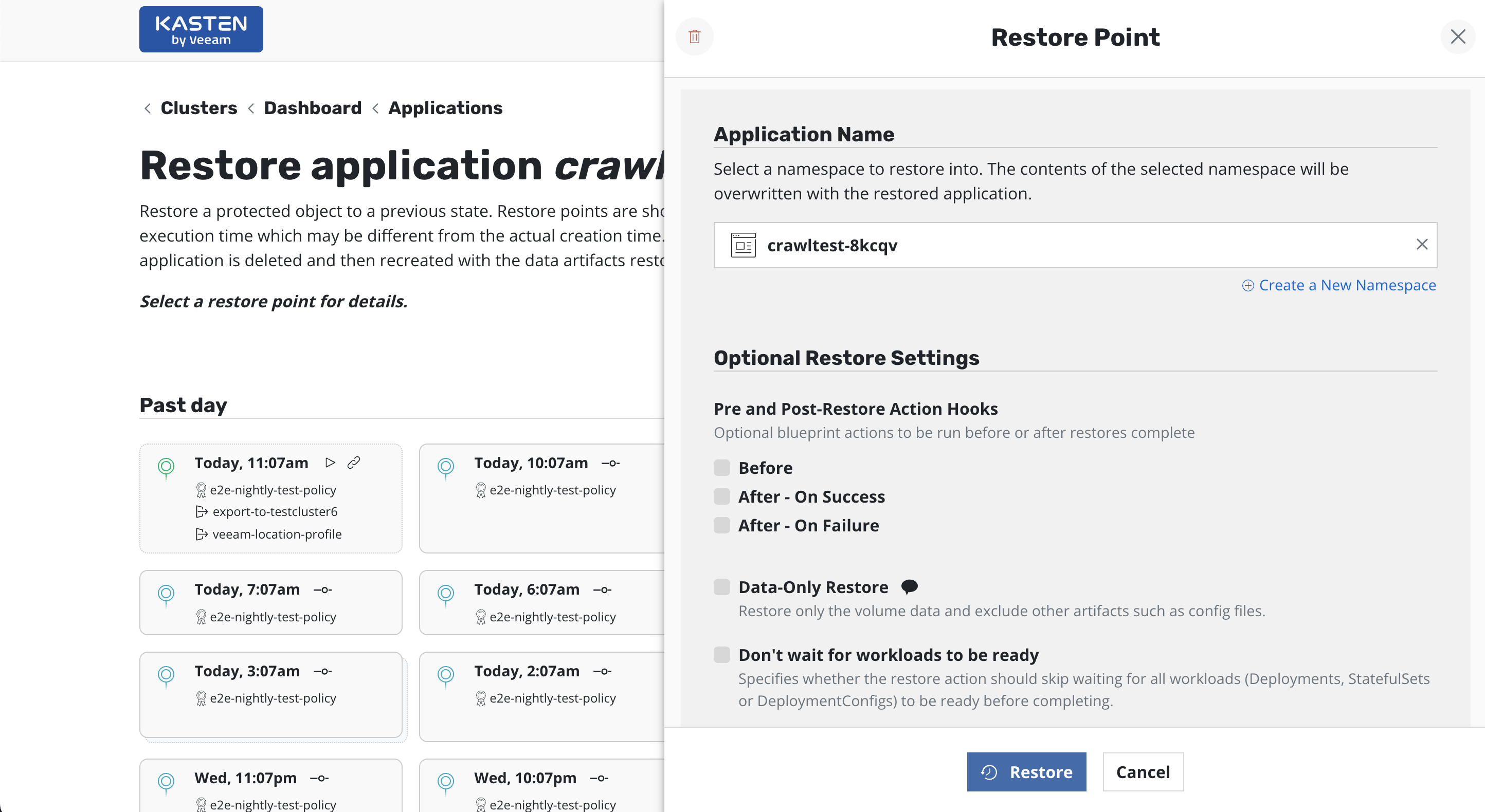Click the trash icon to delete restore point

(694, 36)
